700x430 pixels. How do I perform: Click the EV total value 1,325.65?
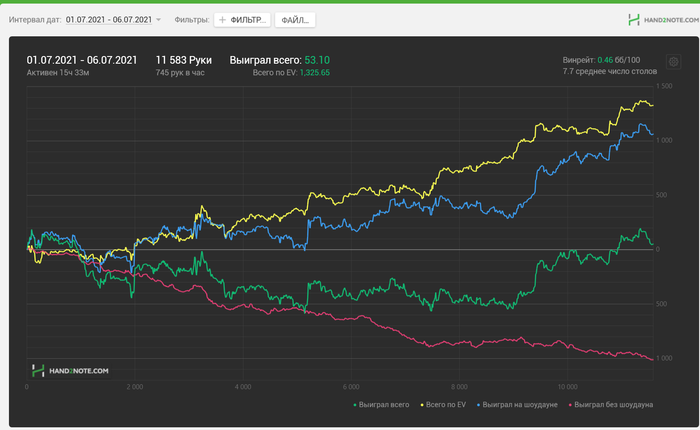[315, 73]
